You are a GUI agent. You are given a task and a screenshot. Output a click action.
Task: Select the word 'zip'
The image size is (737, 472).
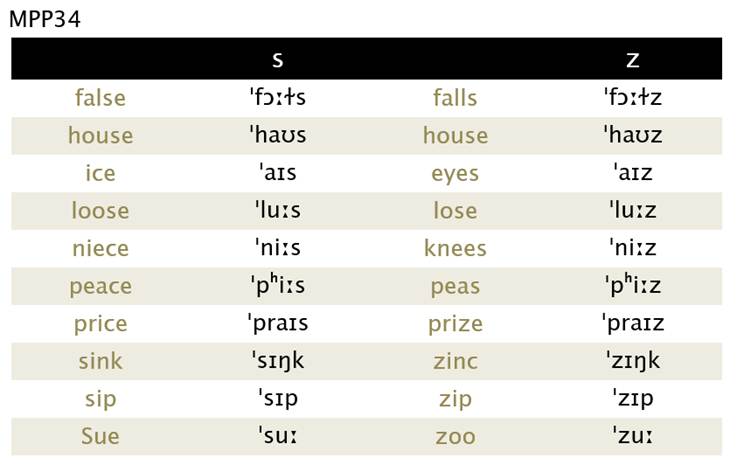pos(455,400)
